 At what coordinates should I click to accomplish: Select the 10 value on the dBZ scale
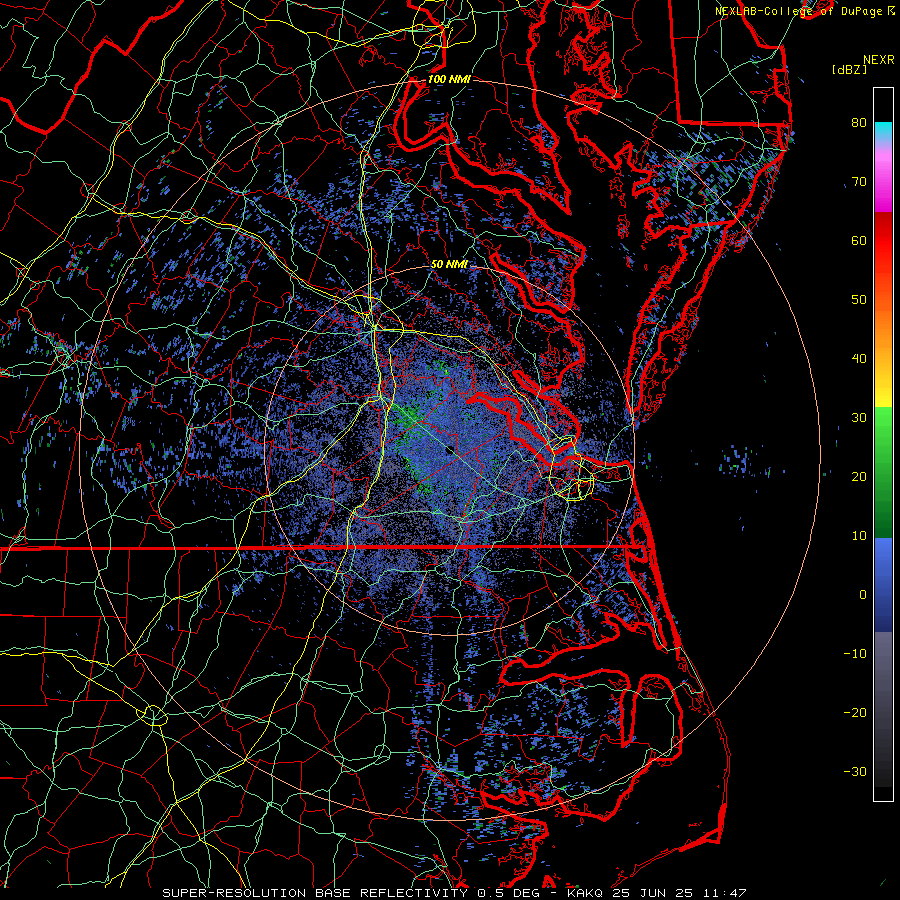point(859,536)
